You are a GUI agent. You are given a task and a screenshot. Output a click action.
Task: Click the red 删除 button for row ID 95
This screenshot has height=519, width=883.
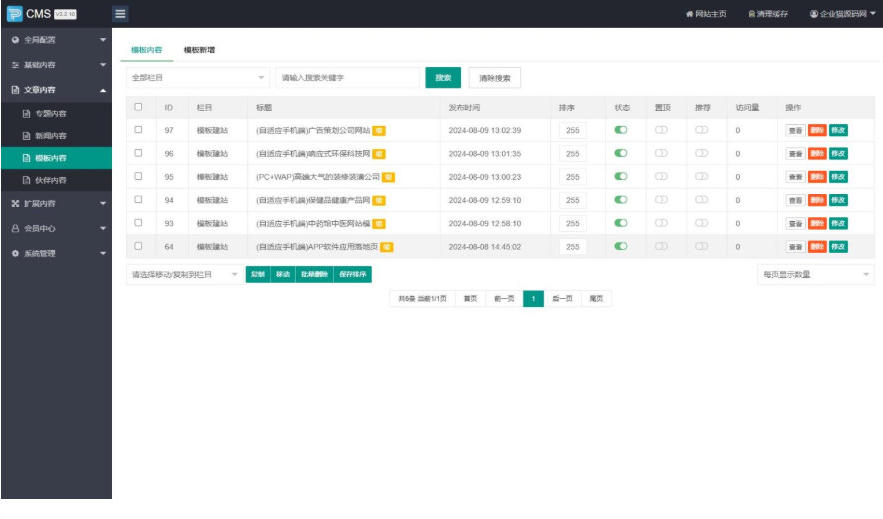816,177
